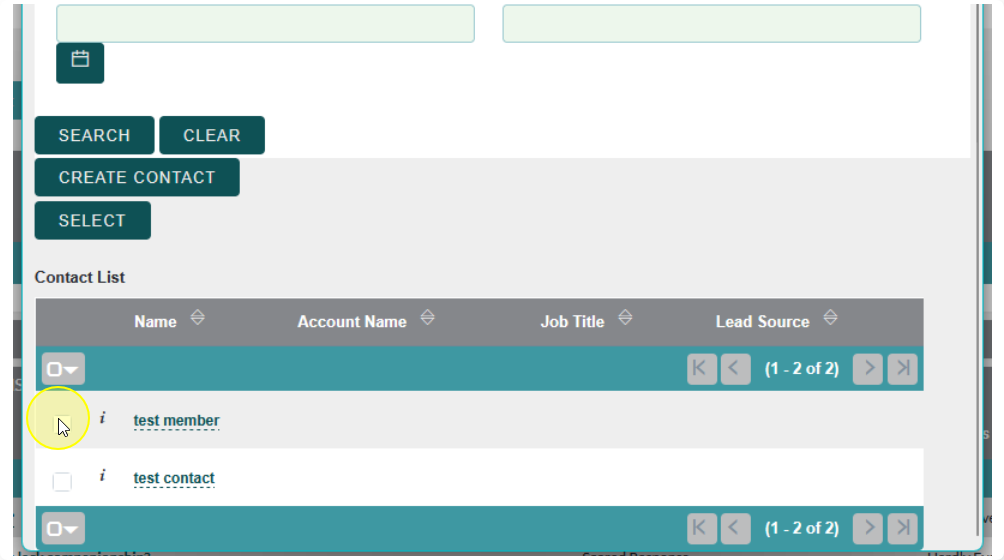
Task: Check the test member row checkbox
Action: pos(62,423)
